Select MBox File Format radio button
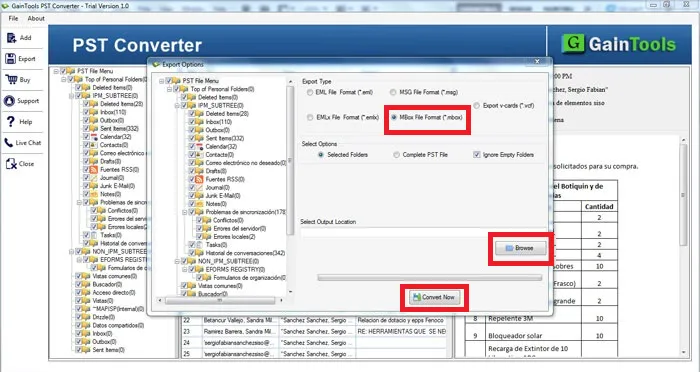700x372 pixels. click(394, 117)
